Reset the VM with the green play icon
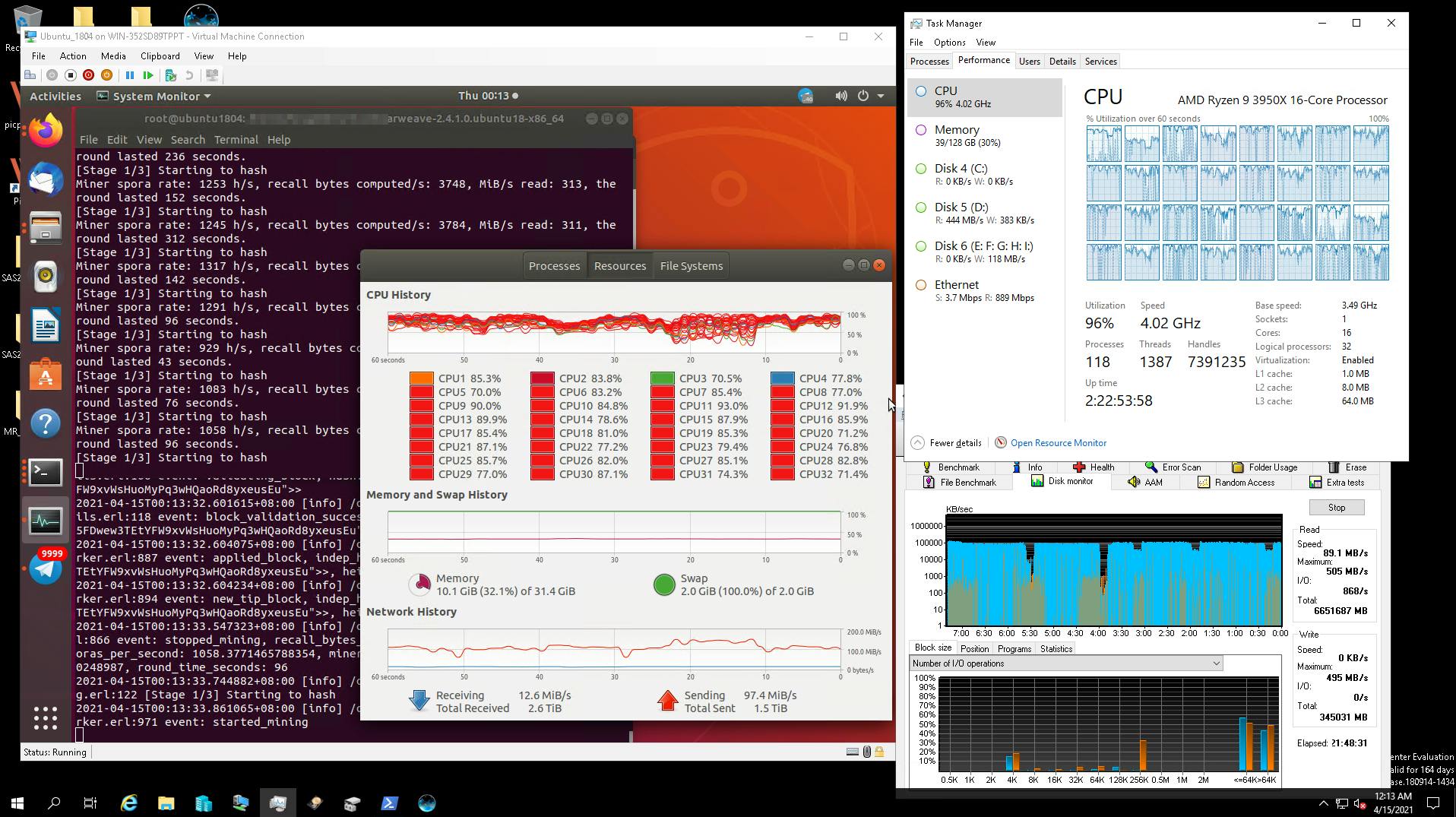 (x=148, y=75)
